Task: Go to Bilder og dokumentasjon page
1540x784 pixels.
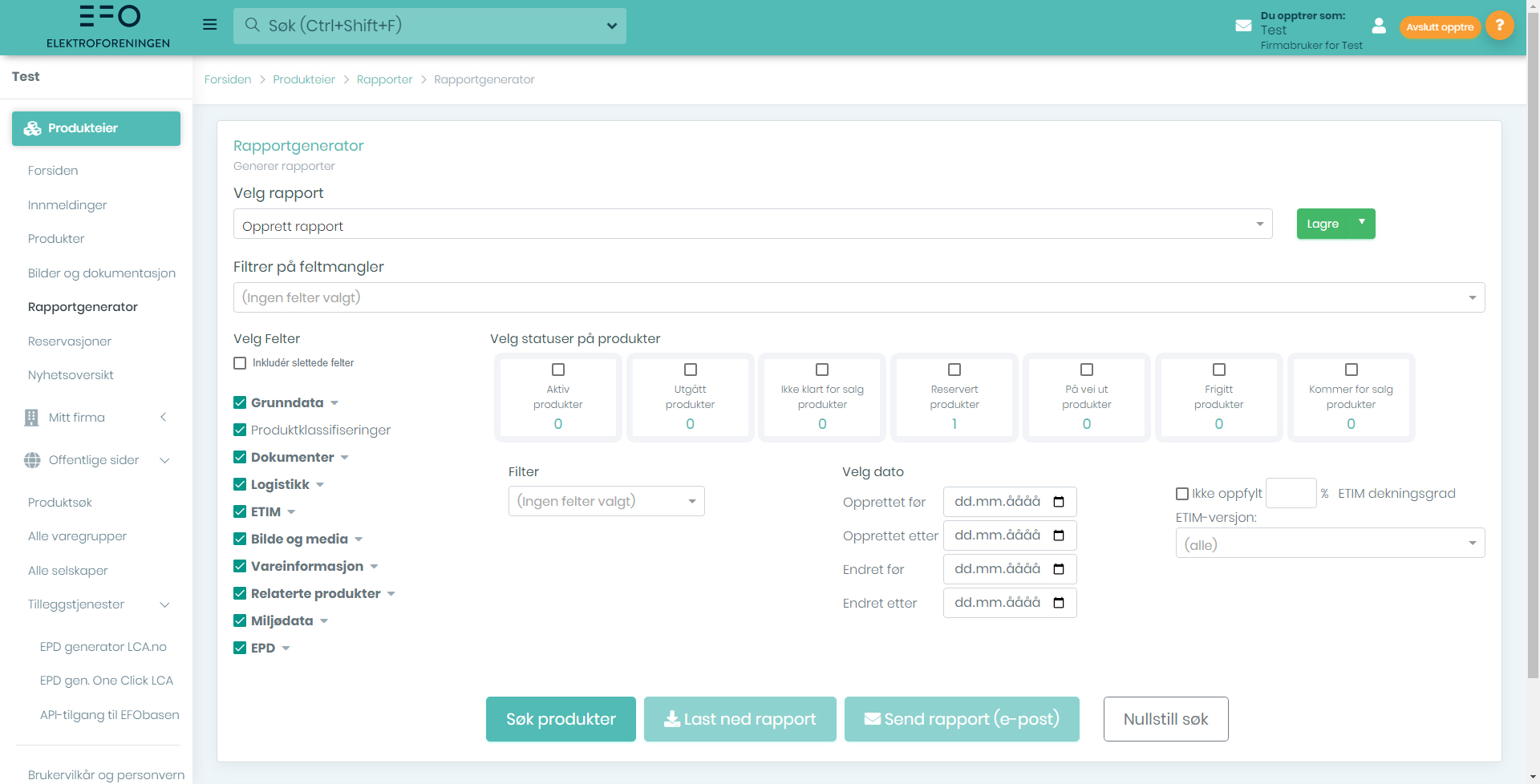Action: (102, 273)
